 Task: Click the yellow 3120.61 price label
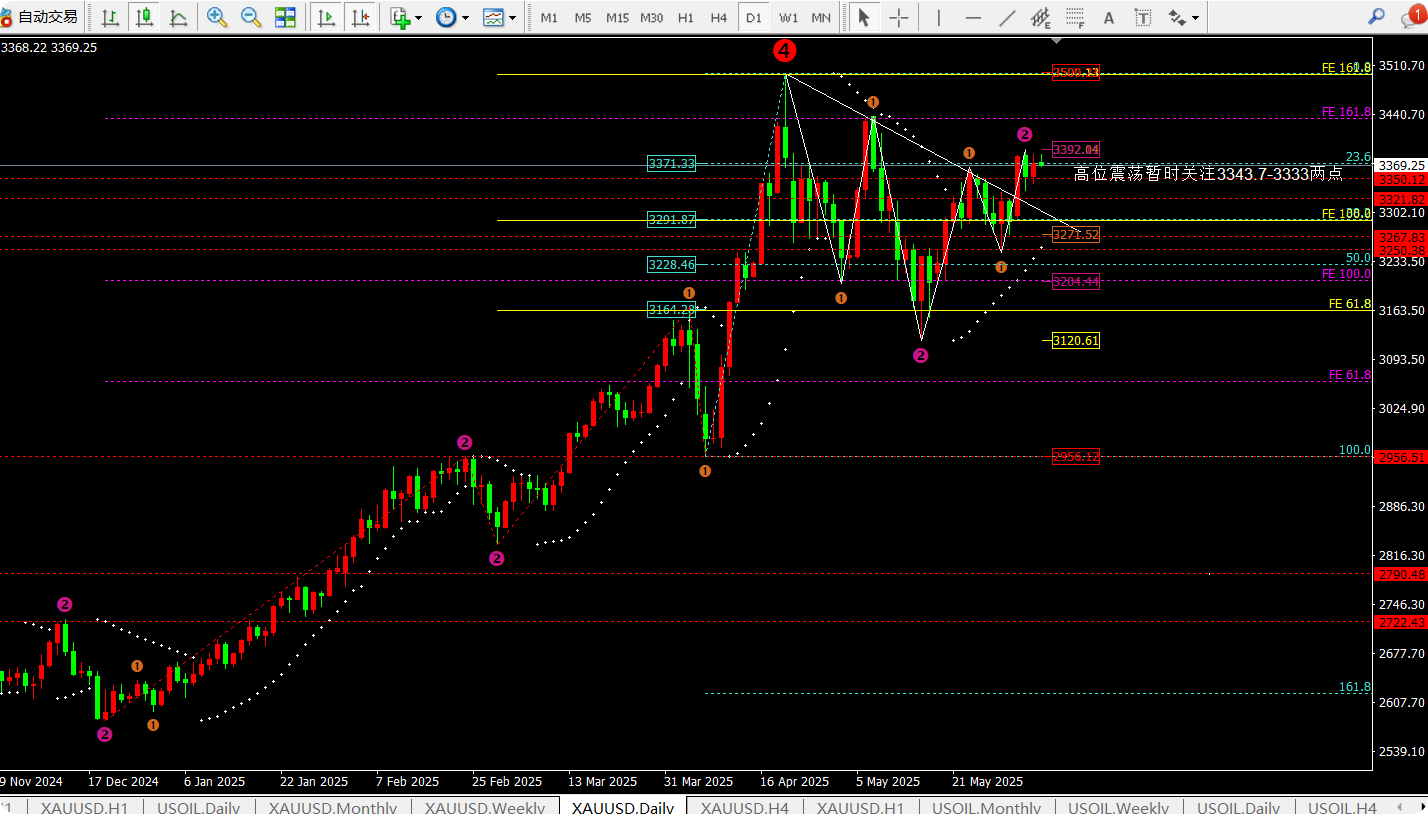pos(1076,341)
